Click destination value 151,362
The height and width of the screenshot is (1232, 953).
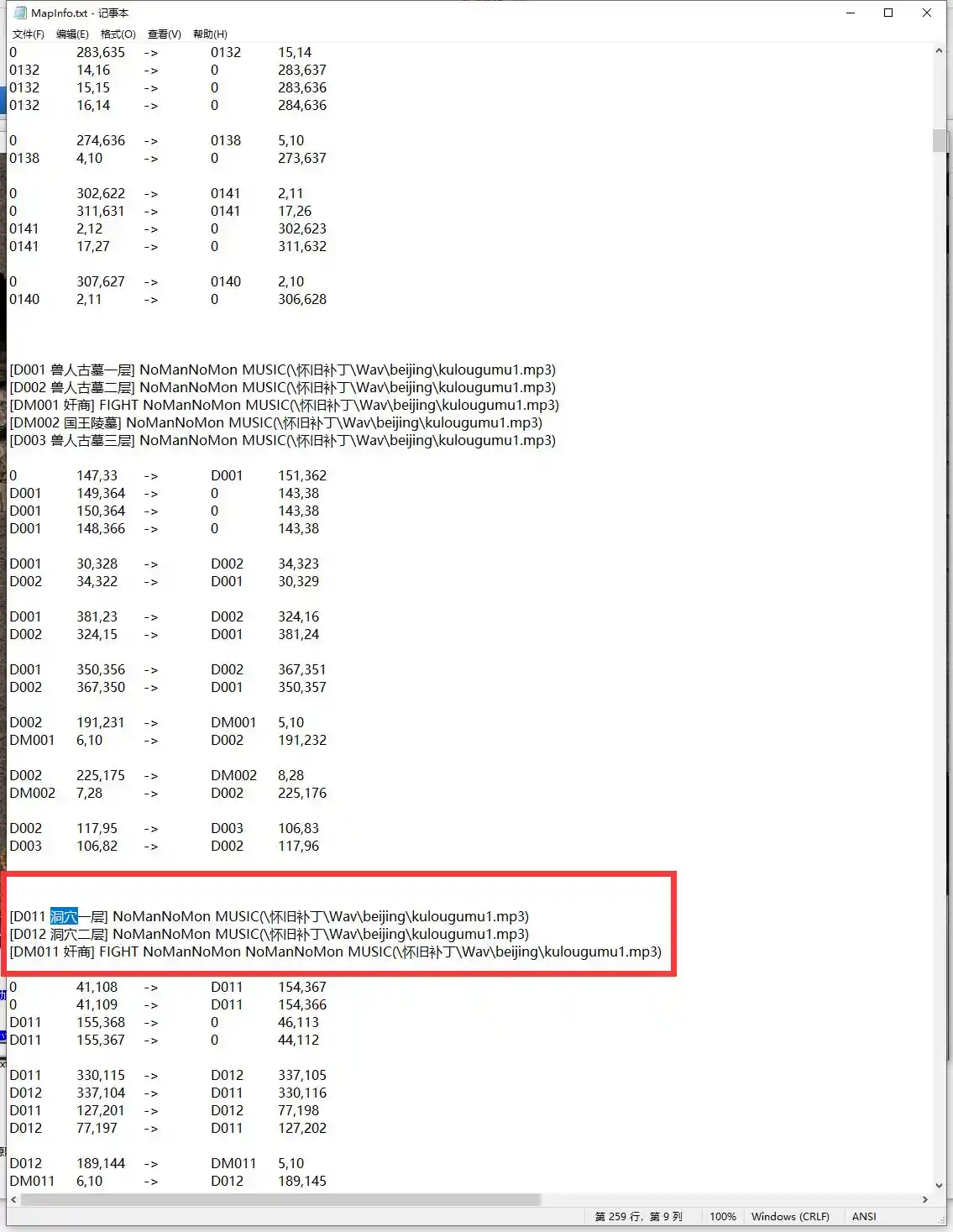[x=302, y=475]
